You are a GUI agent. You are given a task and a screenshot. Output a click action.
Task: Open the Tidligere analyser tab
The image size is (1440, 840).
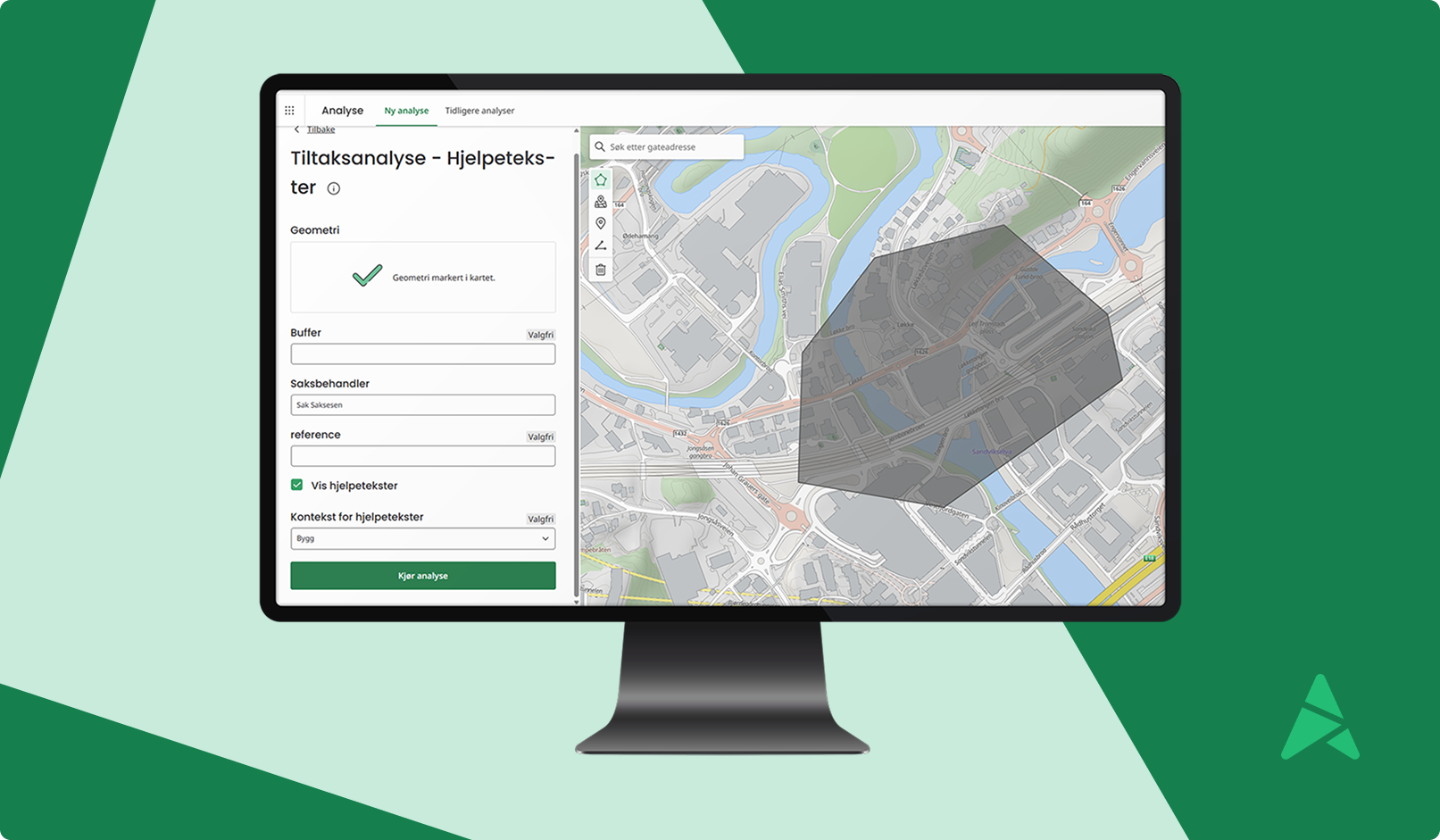click(x=479, y=111)
